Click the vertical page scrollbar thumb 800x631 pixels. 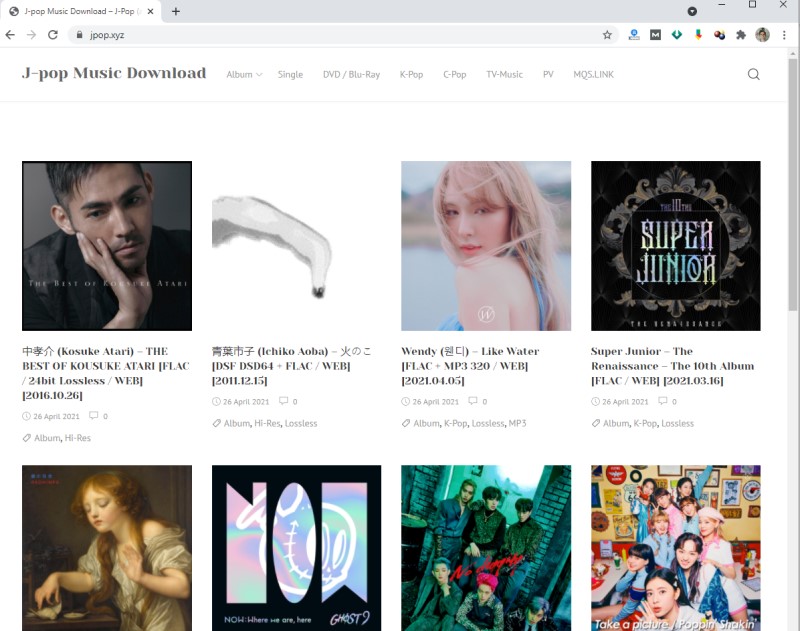tap(792, 184)
